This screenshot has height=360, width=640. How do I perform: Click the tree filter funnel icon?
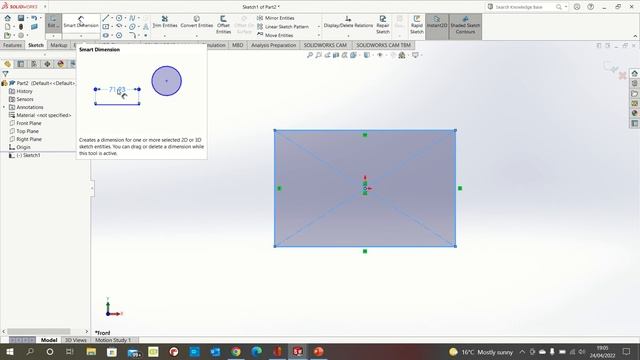pos(5,74)
